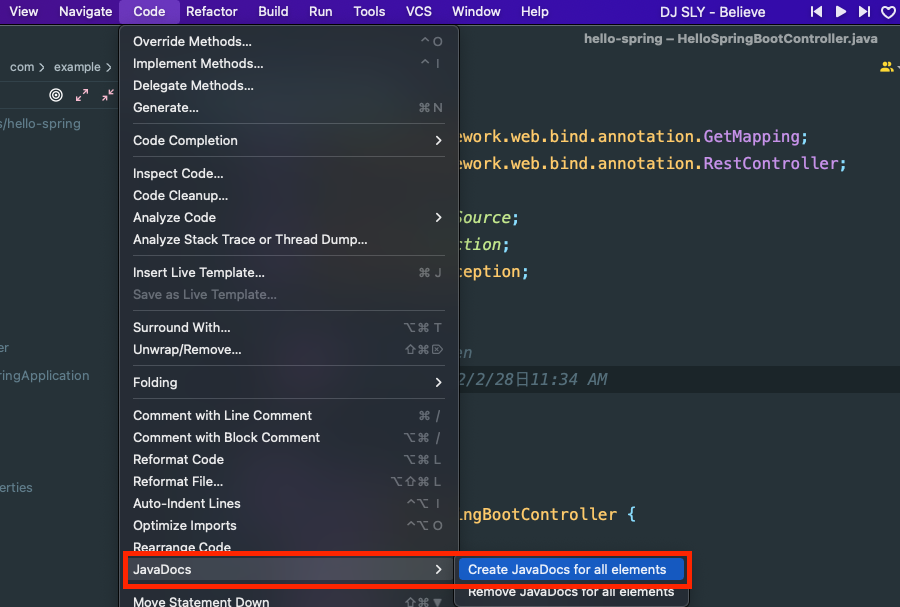
Task: Open Analyze Stack Trace or Thread Dump...
Action: [x=289, y=239]
